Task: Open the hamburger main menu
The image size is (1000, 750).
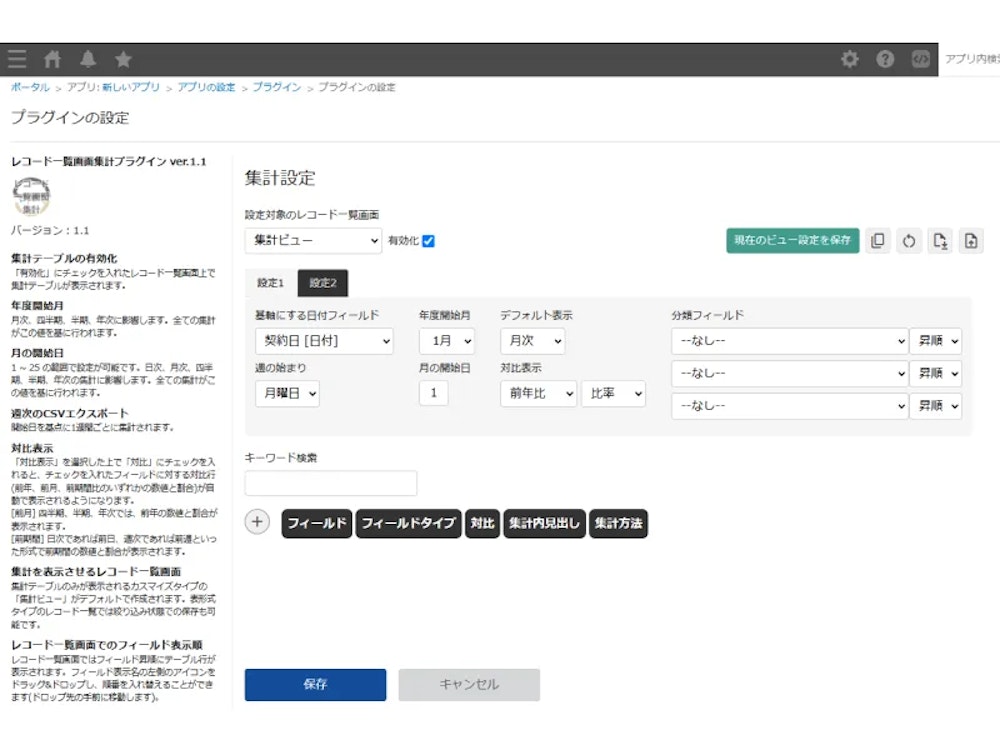Action: tap(17, 59)
